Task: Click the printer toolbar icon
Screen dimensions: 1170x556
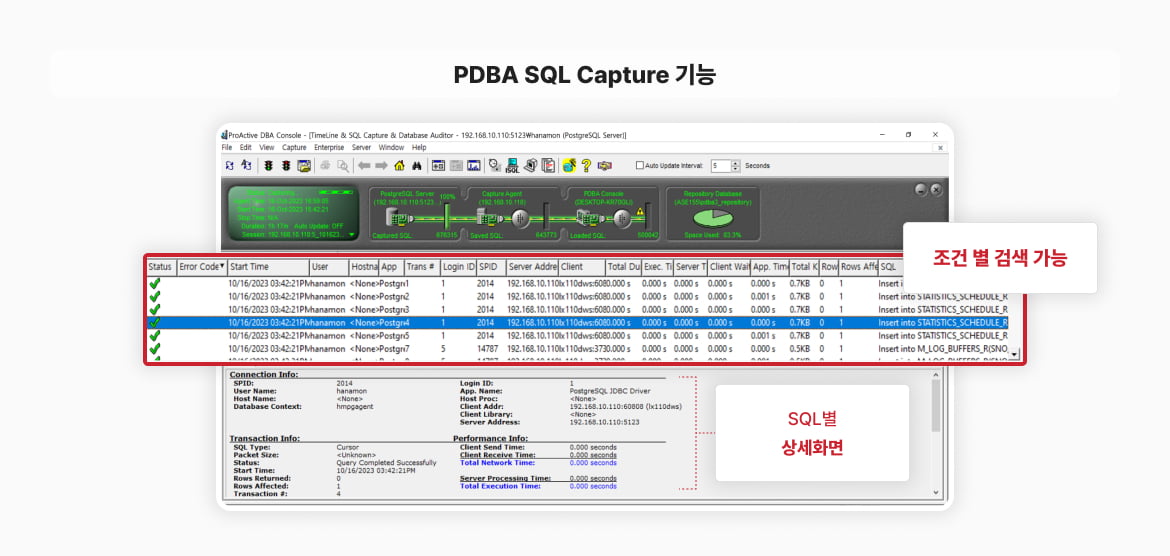Action: 325,166
